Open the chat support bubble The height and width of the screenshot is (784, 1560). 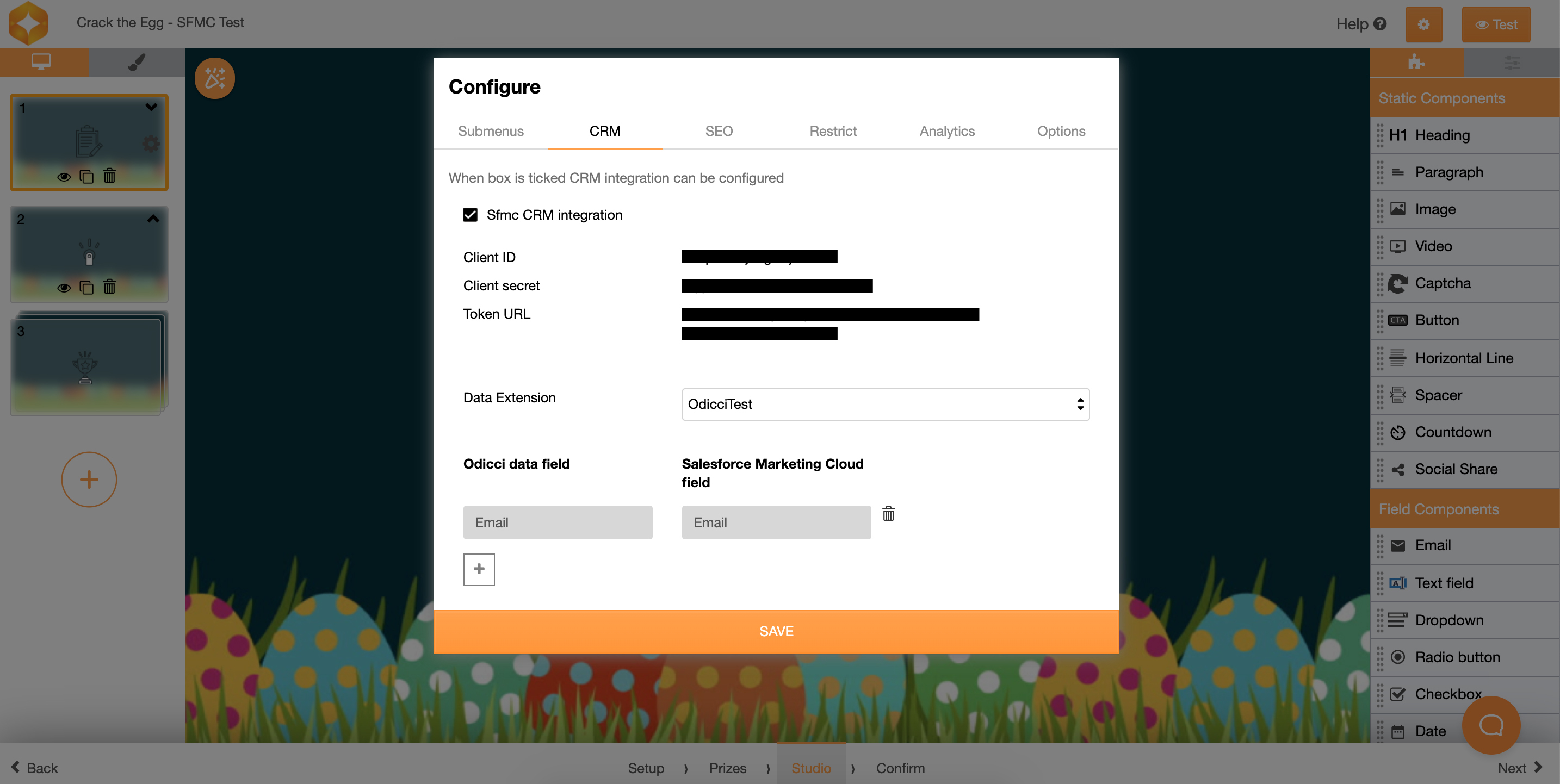[1490, 725]
